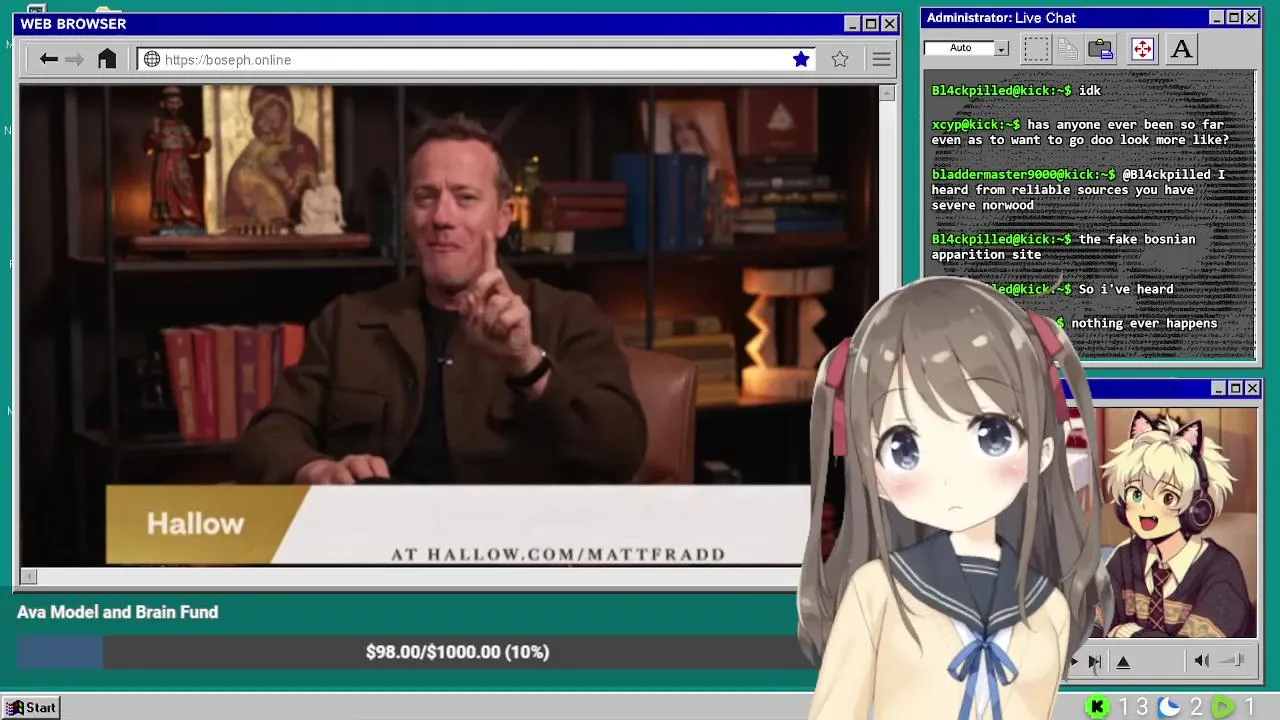Open the browser hamburger menu

click(x=881, y=60)
